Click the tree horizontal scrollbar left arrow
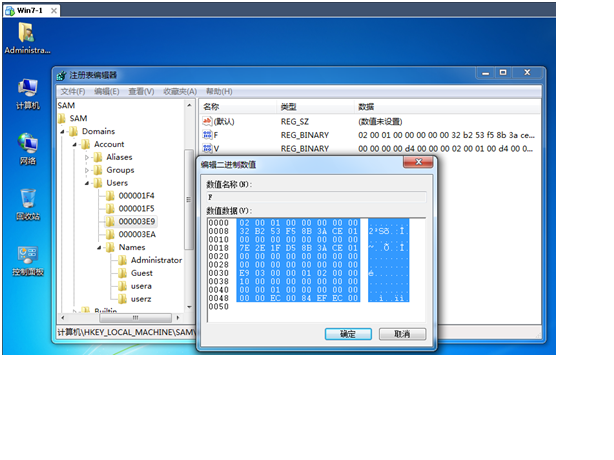 [63, 317]
